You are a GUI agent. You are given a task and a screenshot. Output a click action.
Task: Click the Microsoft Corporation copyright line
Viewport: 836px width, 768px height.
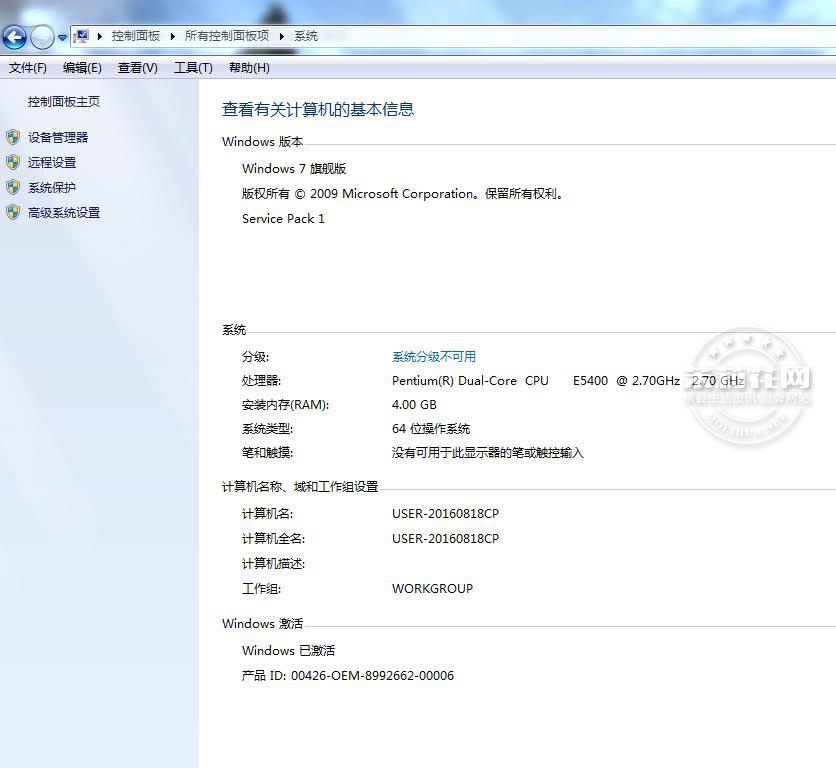(403, 194)
